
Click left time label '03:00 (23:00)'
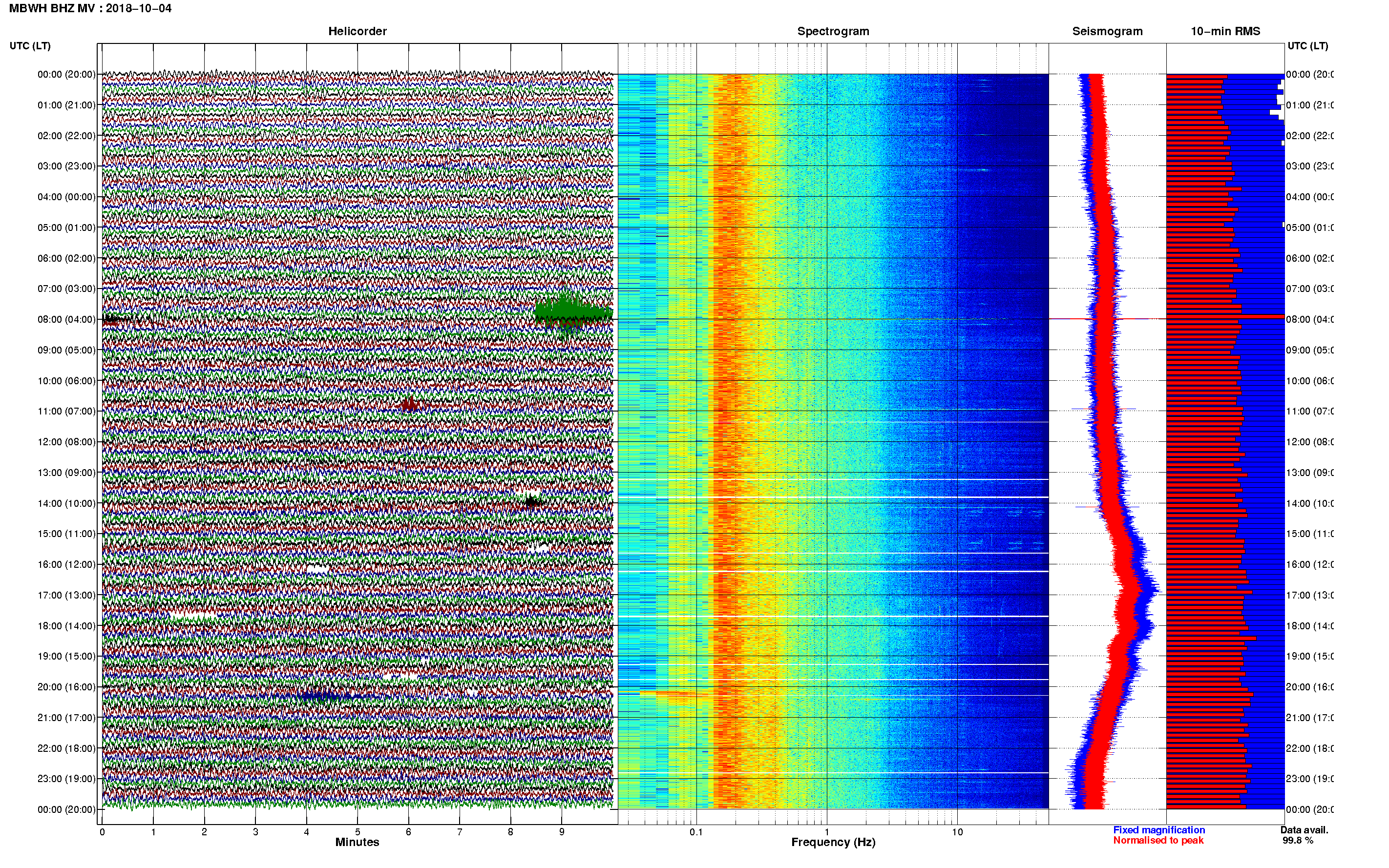66,166
